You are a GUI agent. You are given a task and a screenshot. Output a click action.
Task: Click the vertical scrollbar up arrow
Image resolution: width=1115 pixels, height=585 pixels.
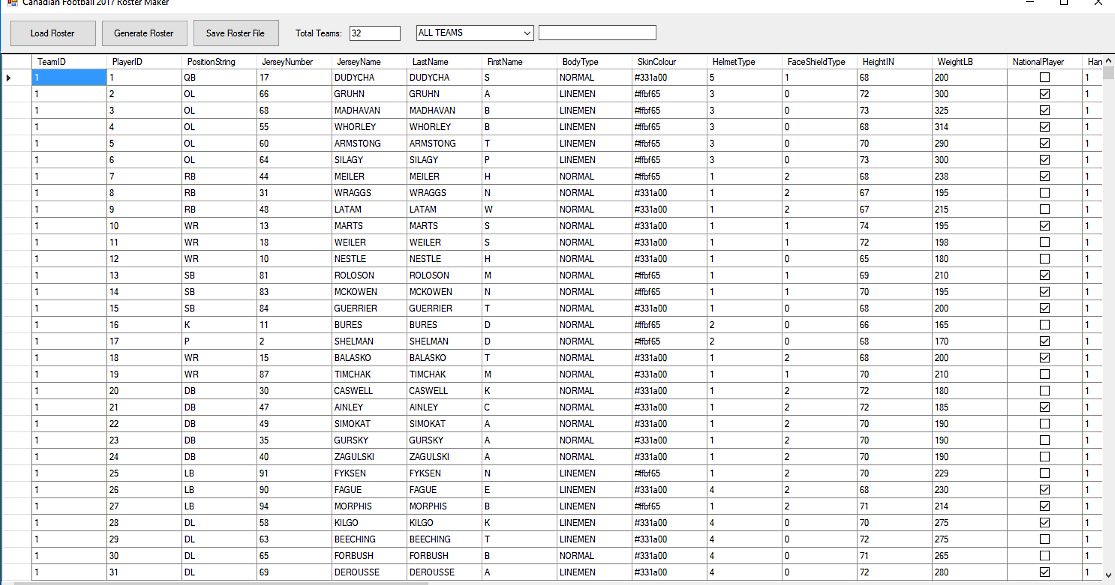tap(1109, 61)
